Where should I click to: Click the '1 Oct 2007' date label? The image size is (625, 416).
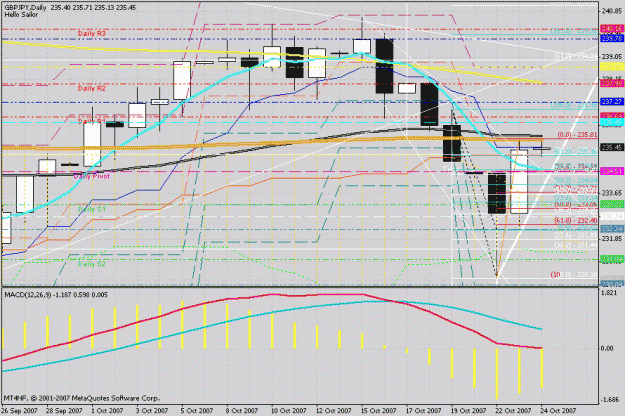click(108, 410)
